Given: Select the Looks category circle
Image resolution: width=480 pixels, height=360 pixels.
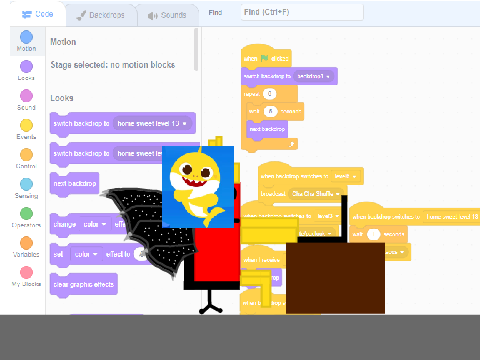Looking at the screenshot, I should pyautogui.click(x=26, y=66).
